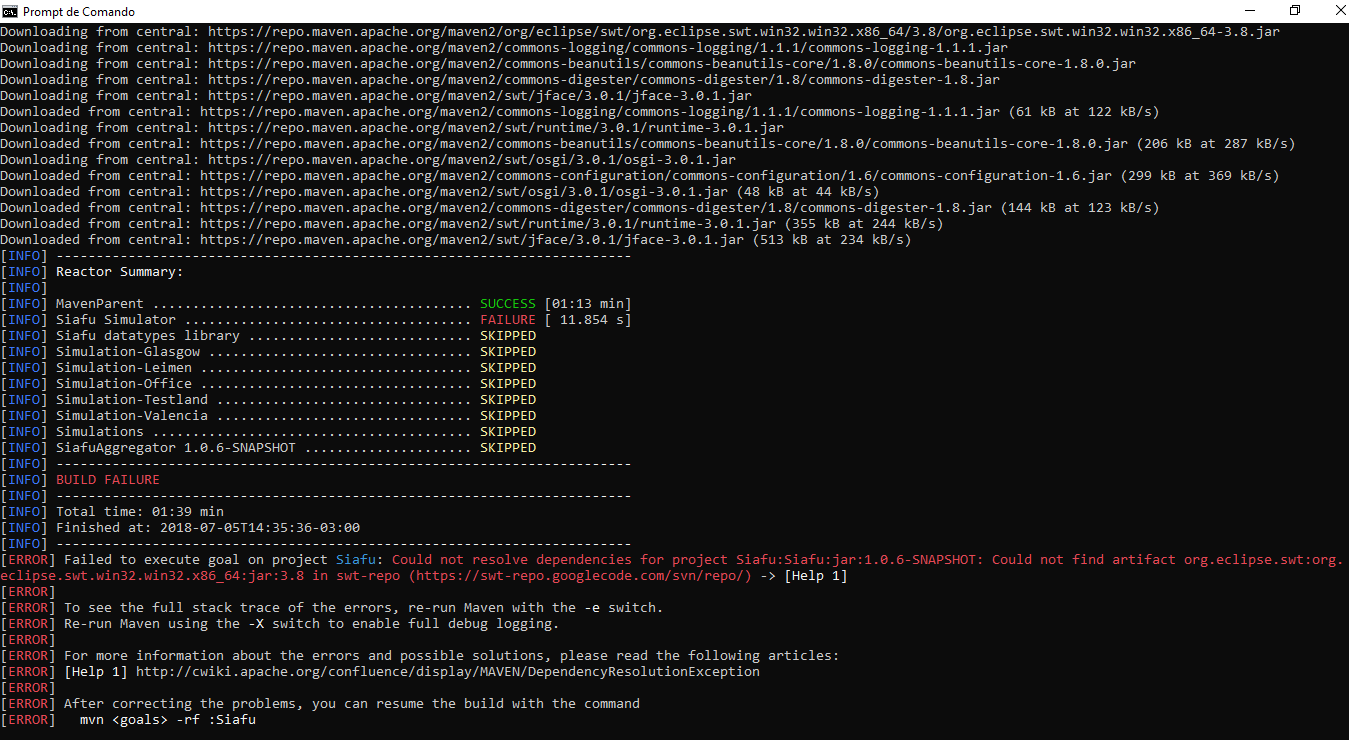Click the Downloaded commons-logging line (61 kB)
This screenshot has width=1349, height=740.
point(580,112)
